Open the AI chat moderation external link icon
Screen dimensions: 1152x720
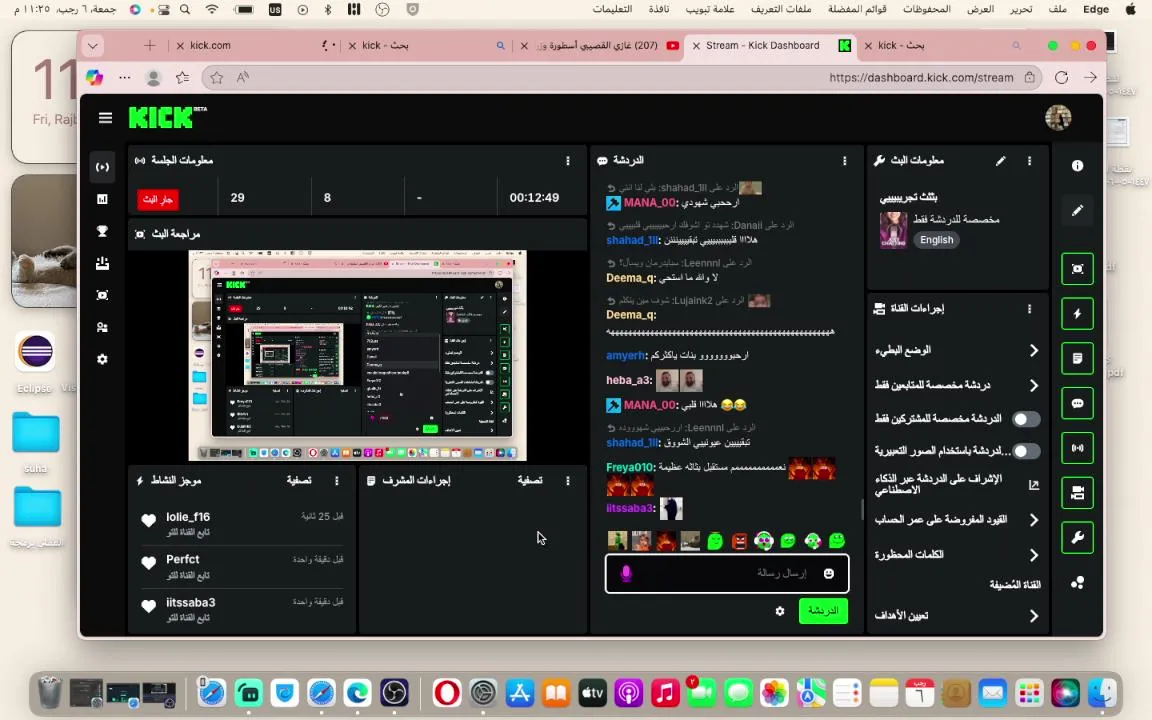click(1034, 485)
